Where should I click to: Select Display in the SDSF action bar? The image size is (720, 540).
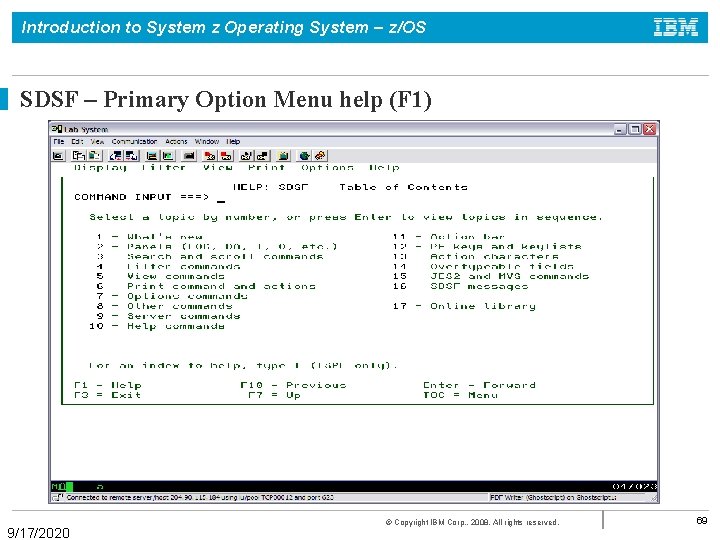tap(100, 168)
